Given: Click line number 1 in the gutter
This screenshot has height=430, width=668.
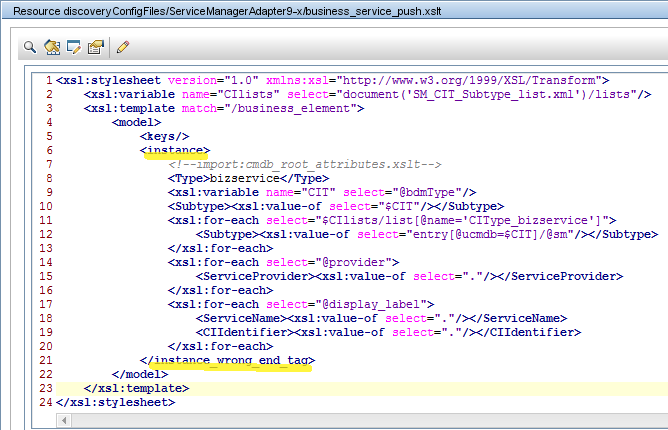Looking at the screenshot, I should [x=49, y=81].
